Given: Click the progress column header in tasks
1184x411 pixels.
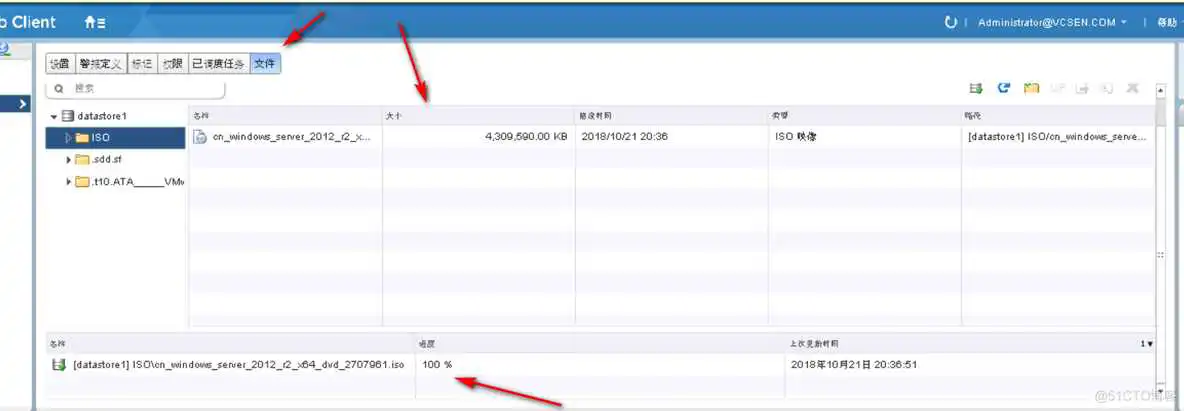Looking at the screenshot, I should (x=600, y=344).
